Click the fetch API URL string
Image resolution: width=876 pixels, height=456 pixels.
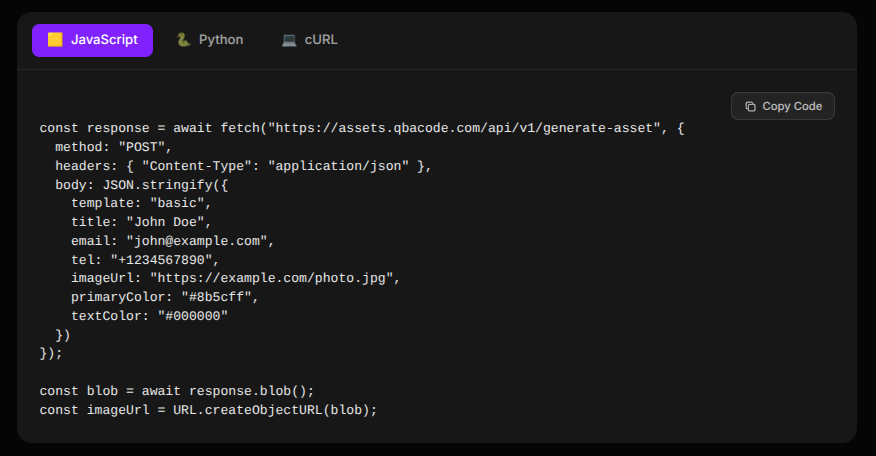pyautogui.click(x=467, y=128)
